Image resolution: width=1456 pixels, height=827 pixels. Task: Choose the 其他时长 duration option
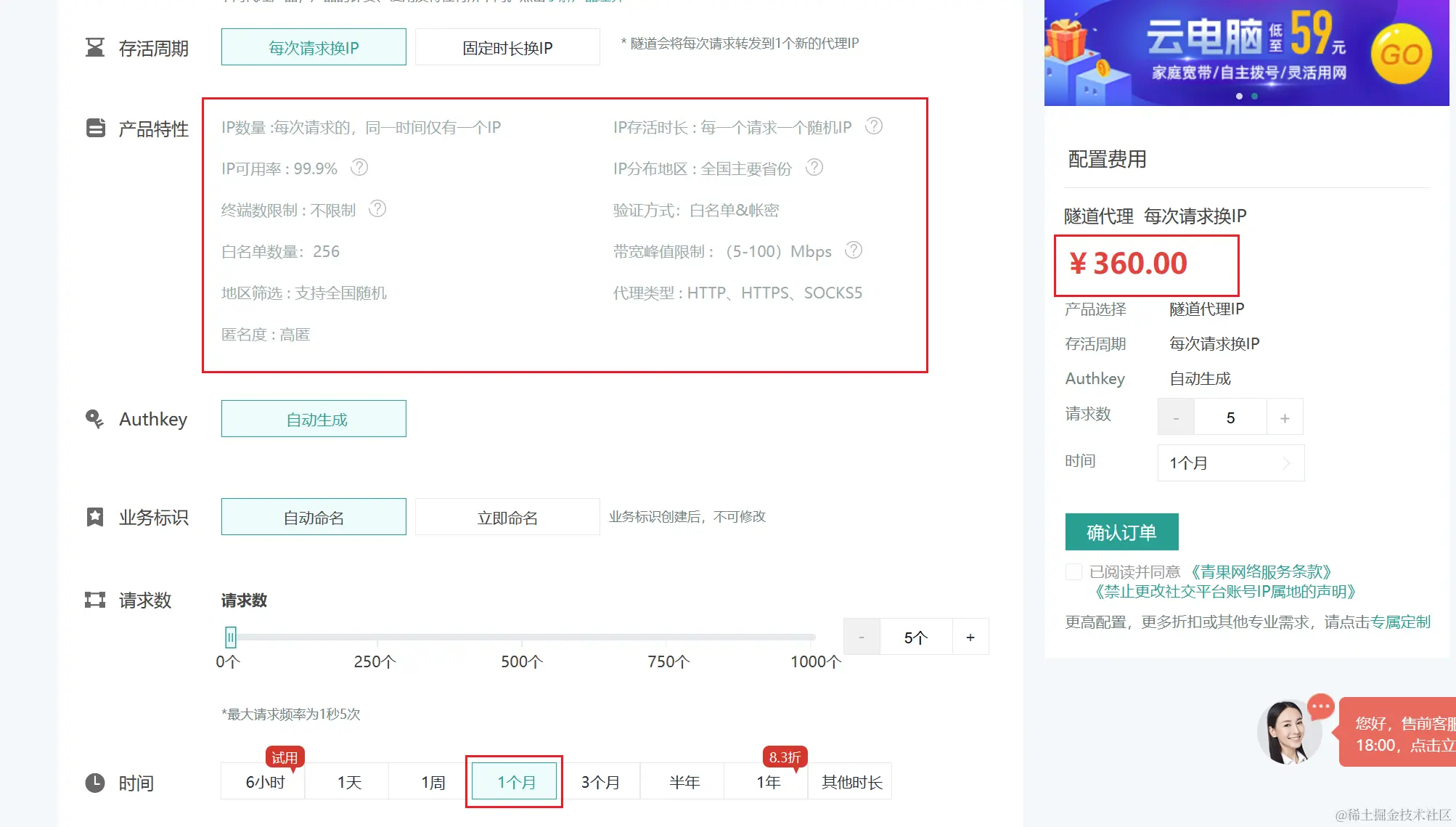(x=851, y=781)
